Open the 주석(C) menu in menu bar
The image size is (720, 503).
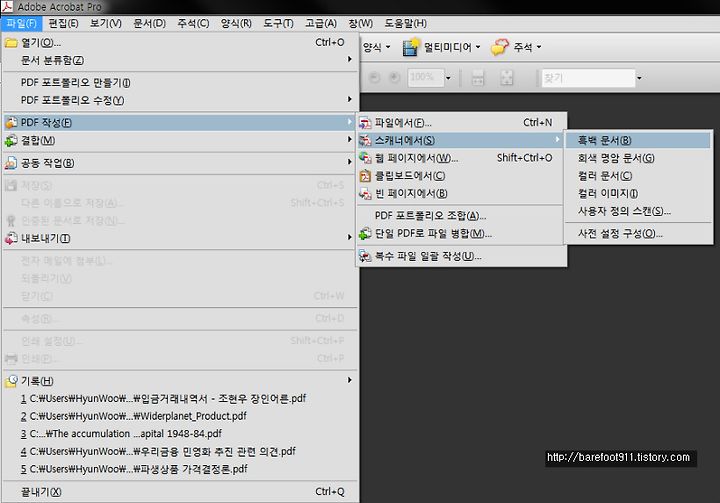click(193, 23)
